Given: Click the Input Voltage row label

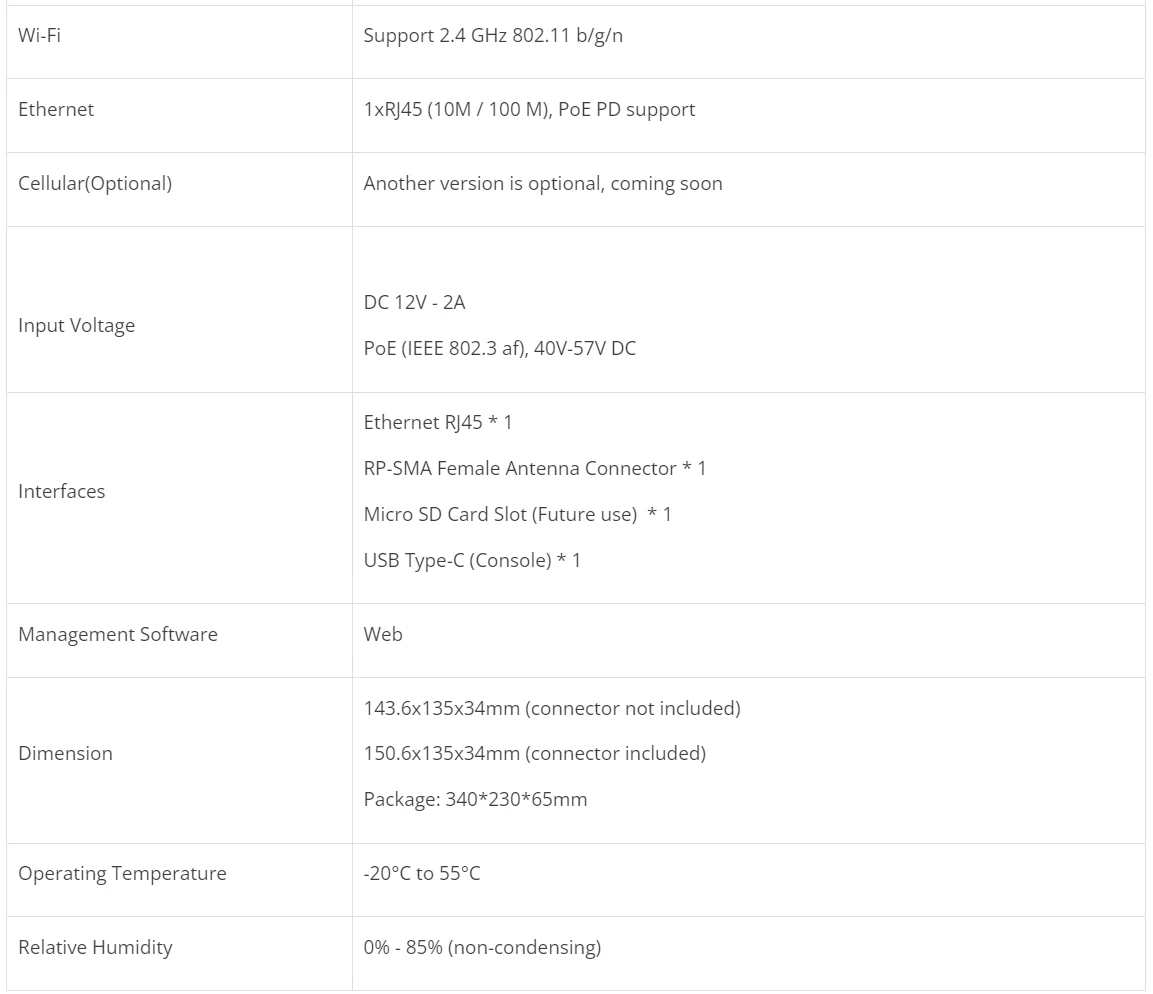Looking at the screenshot, I should pyautogui.click(x=76, y=325).
